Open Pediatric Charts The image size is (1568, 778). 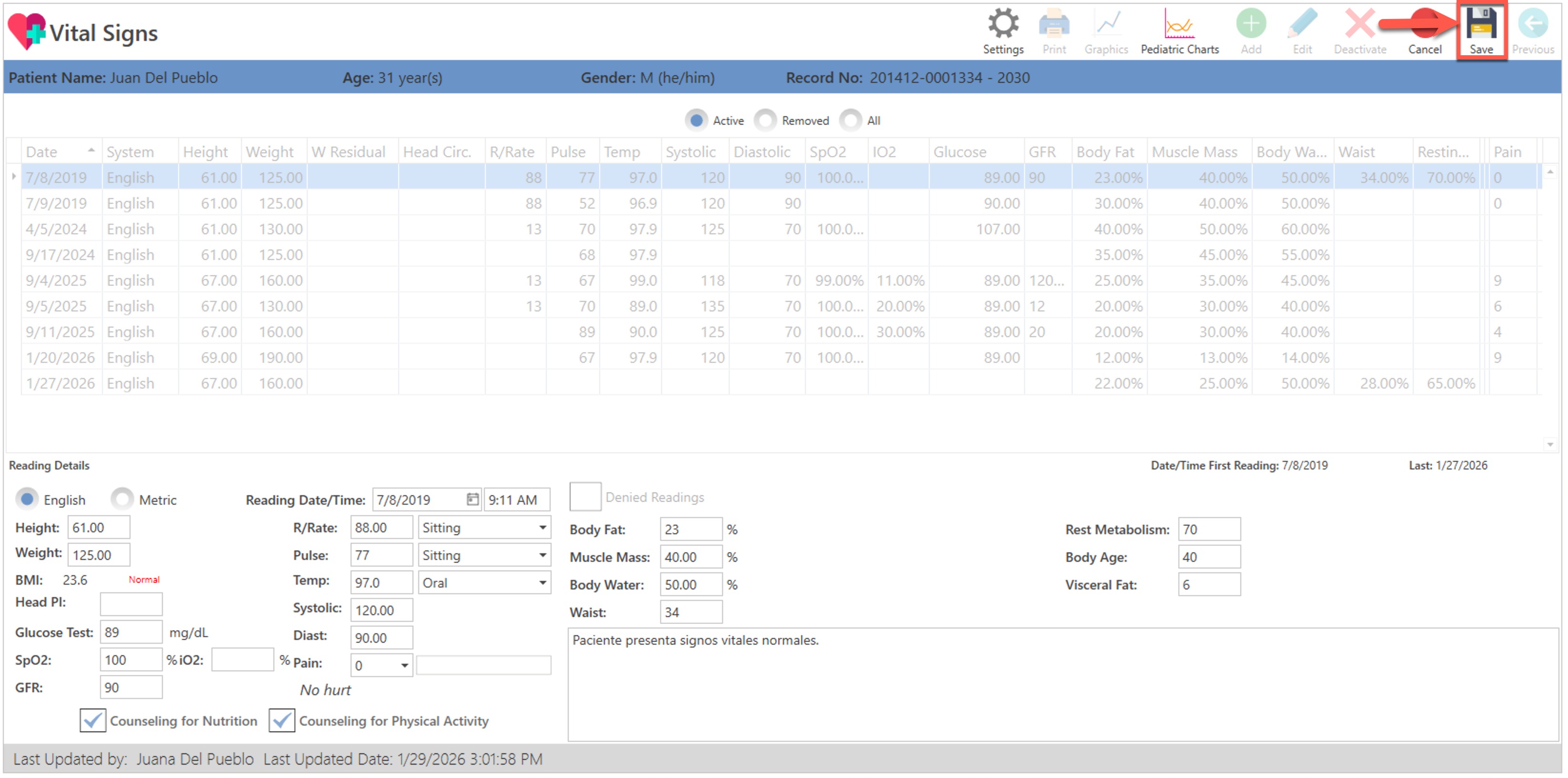[x=1179, y=26]
